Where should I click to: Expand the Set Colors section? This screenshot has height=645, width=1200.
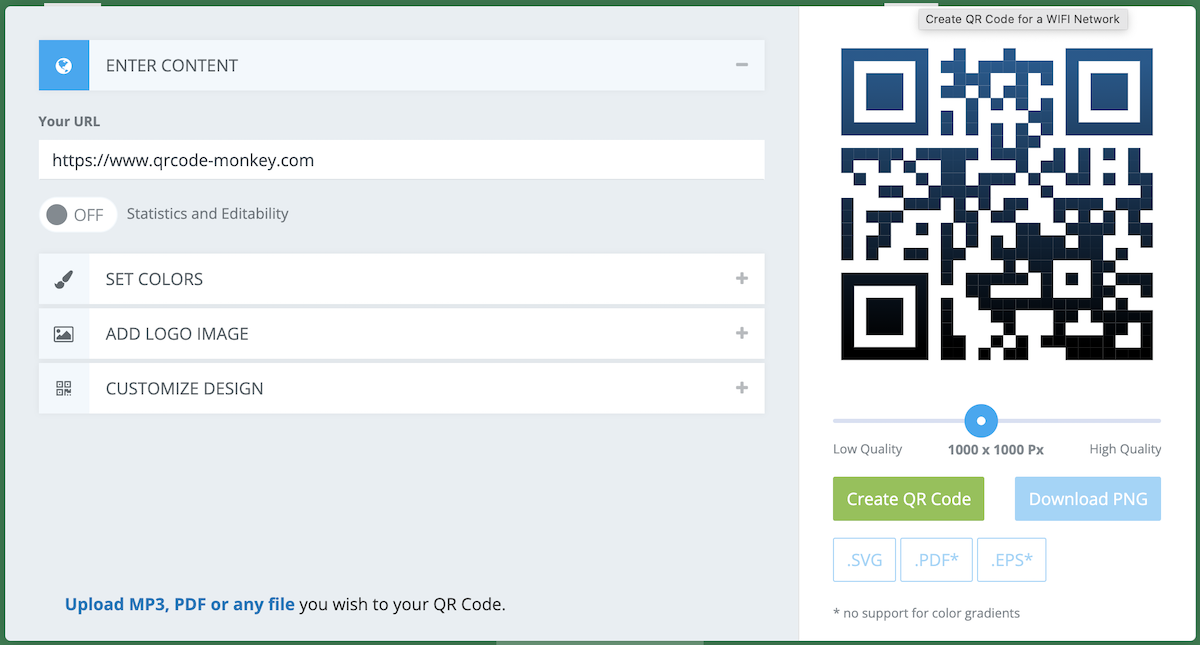(x=742, y=278)
